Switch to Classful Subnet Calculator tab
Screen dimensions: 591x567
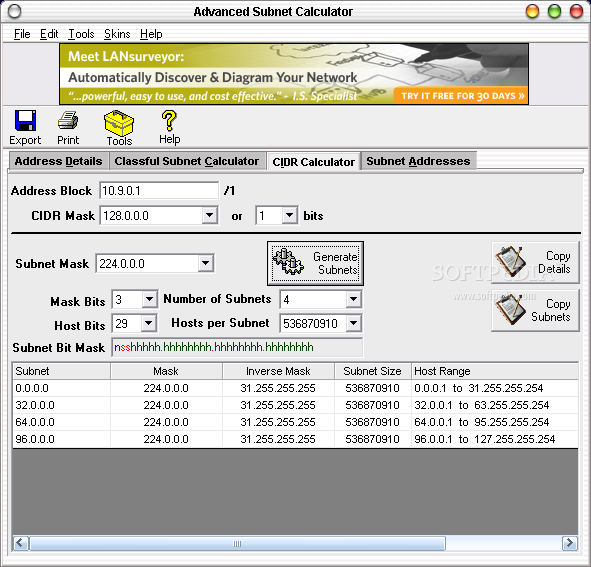(187, 161)
